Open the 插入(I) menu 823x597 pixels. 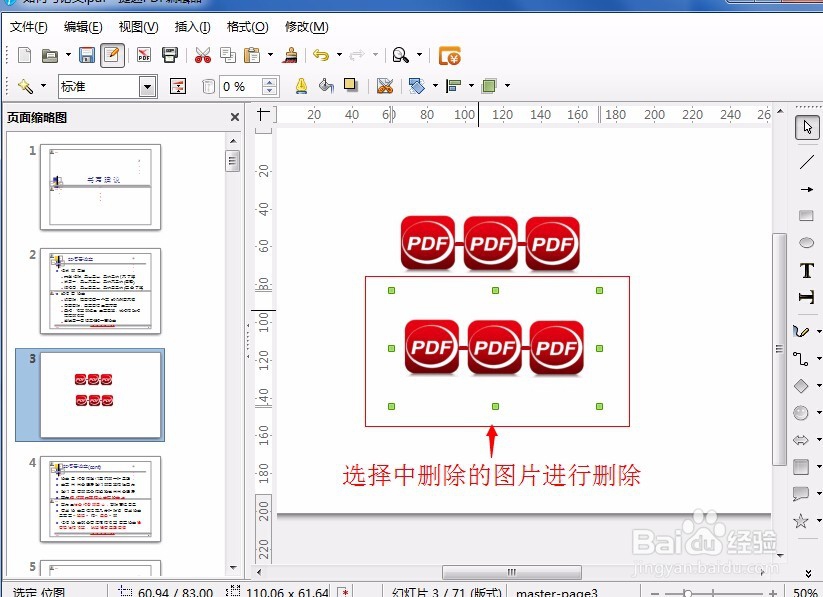pos(192,27)
